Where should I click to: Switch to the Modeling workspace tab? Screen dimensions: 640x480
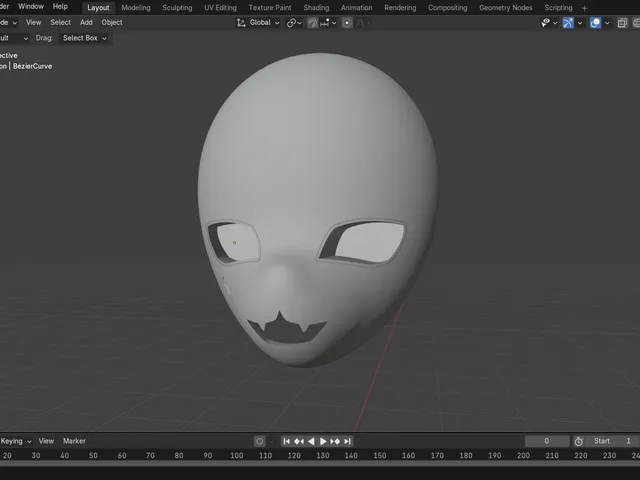click(136, 8)
